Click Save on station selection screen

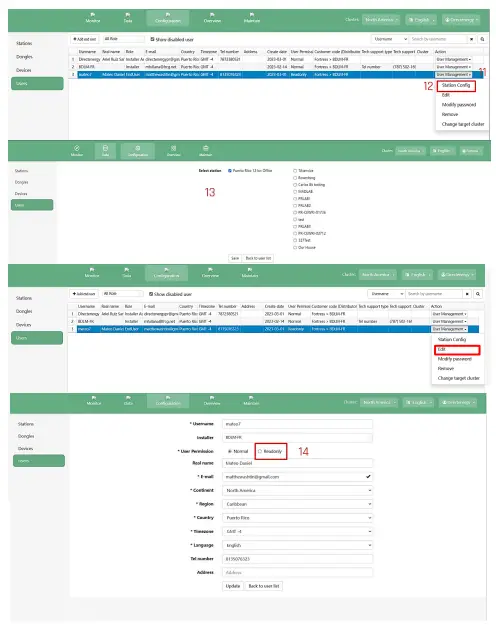click(235, 258)
